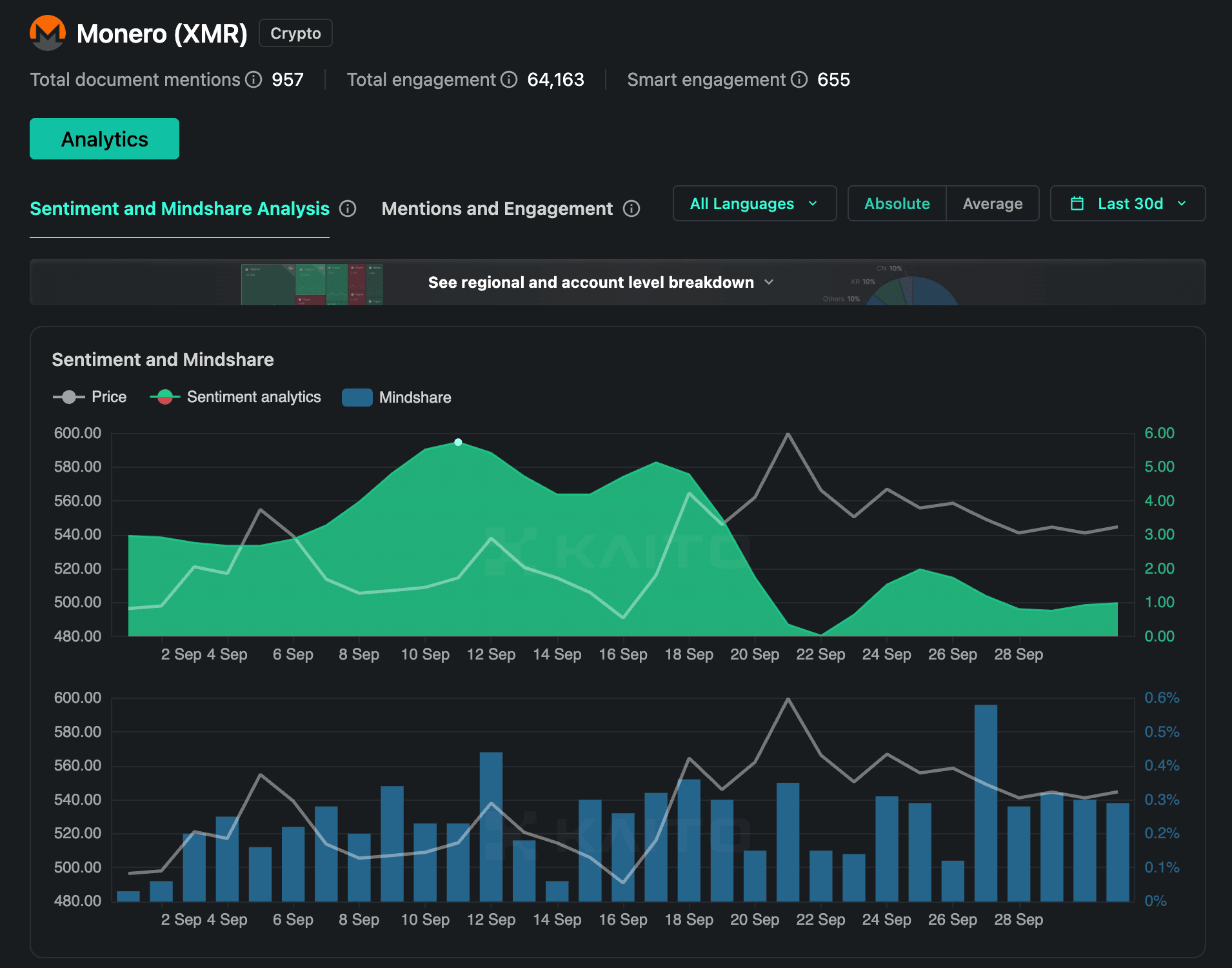Click mindshare bar at 12 Sep
This screenshot has height=968, width=1232.
(491, 827)
